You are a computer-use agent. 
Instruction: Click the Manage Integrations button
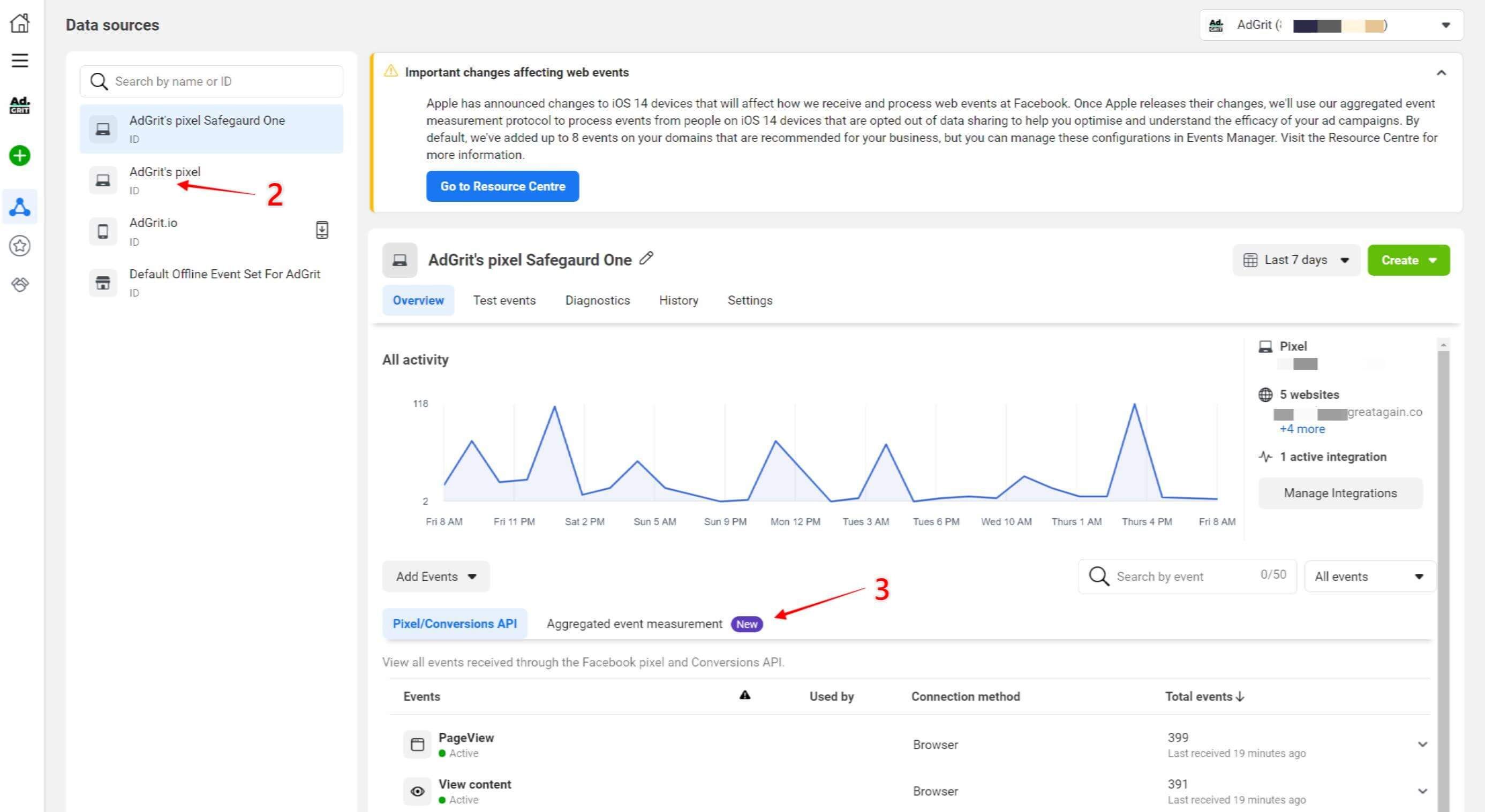(x=1340, y=494)
